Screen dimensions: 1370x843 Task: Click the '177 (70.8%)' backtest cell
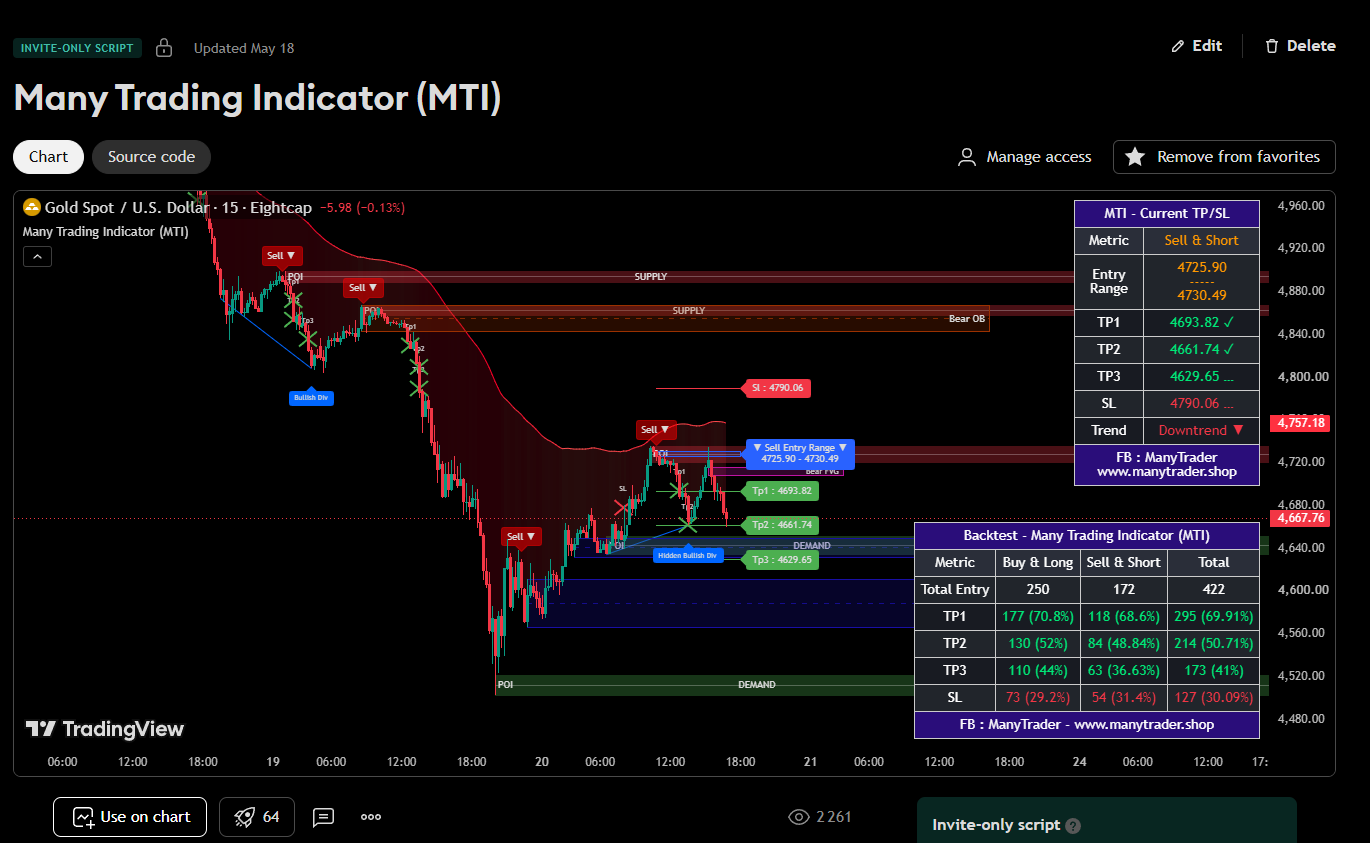point(1038,617)
